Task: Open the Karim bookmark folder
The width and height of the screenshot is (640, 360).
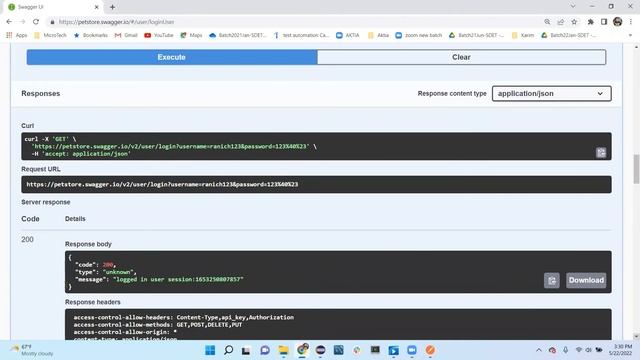Action: tap(523, 35)
